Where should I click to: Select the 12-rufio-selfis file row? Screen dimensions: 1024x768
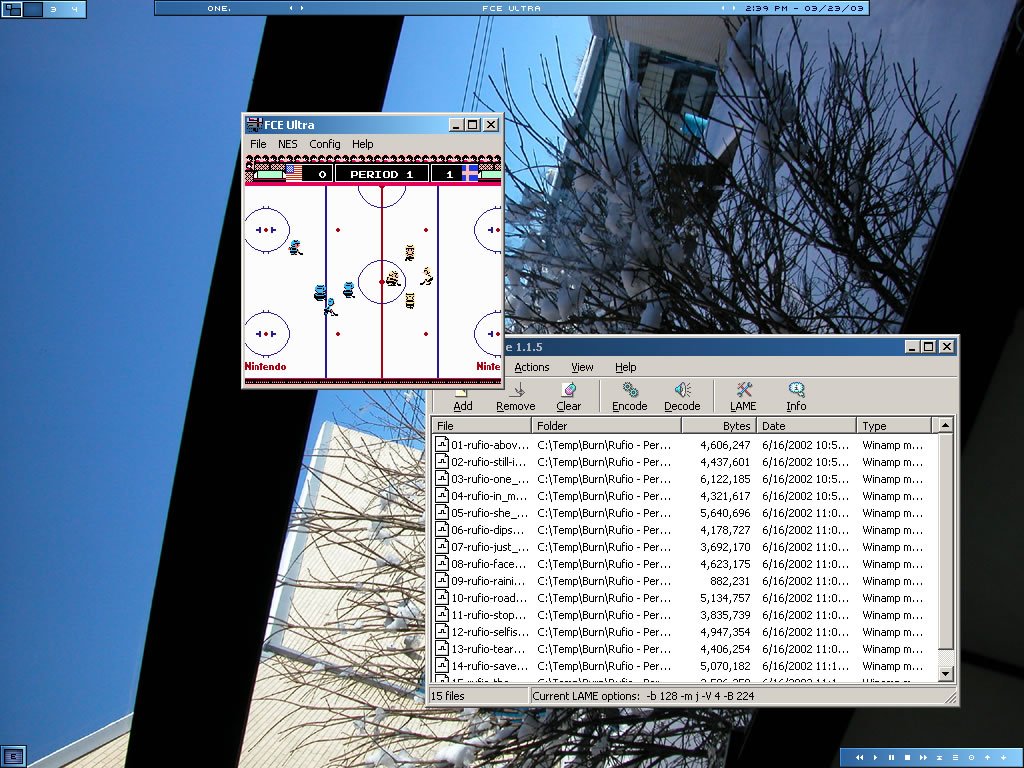point(684,632)
